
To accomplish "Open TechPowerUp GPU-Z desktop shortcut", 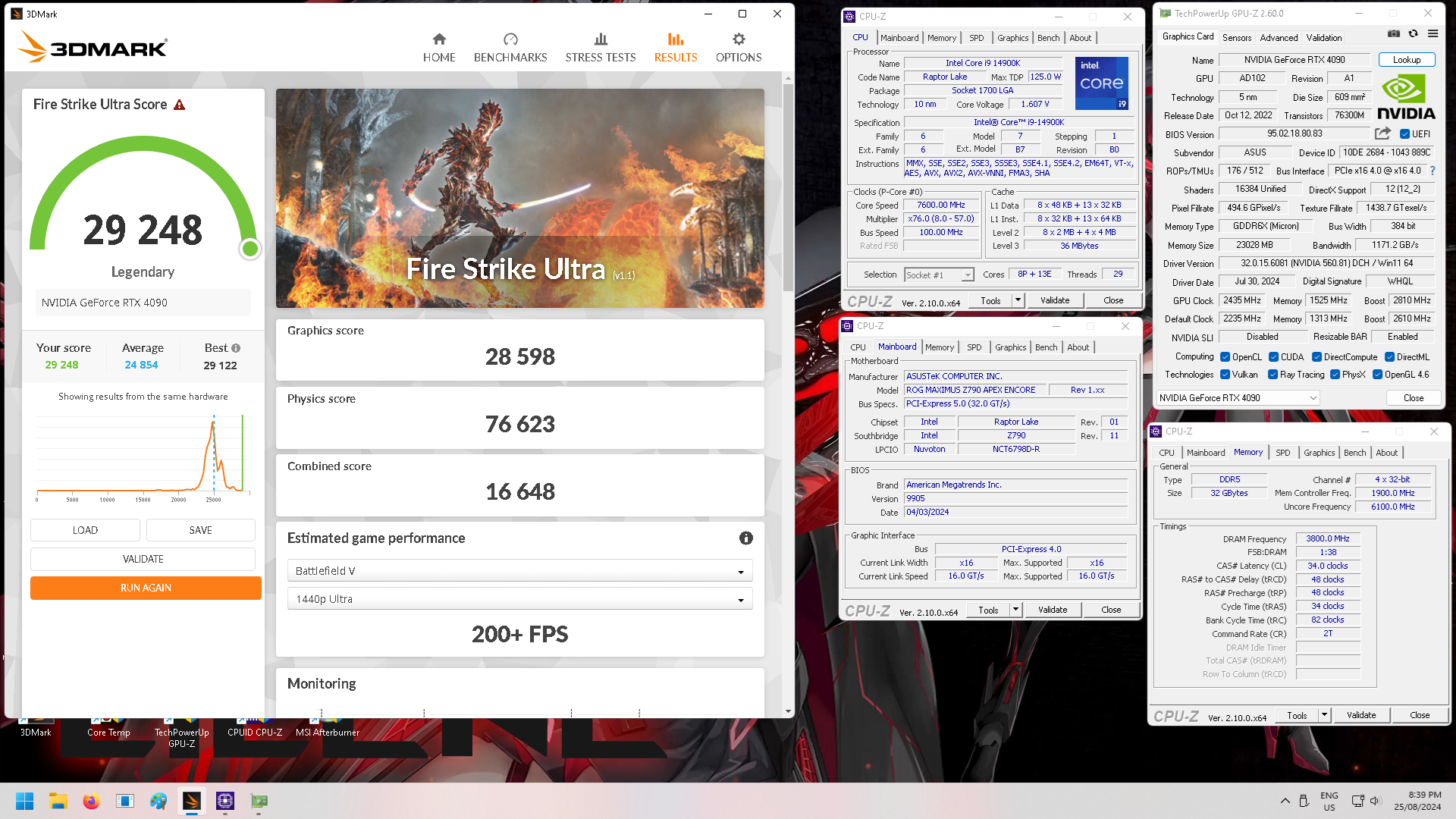I will (181, 733).
